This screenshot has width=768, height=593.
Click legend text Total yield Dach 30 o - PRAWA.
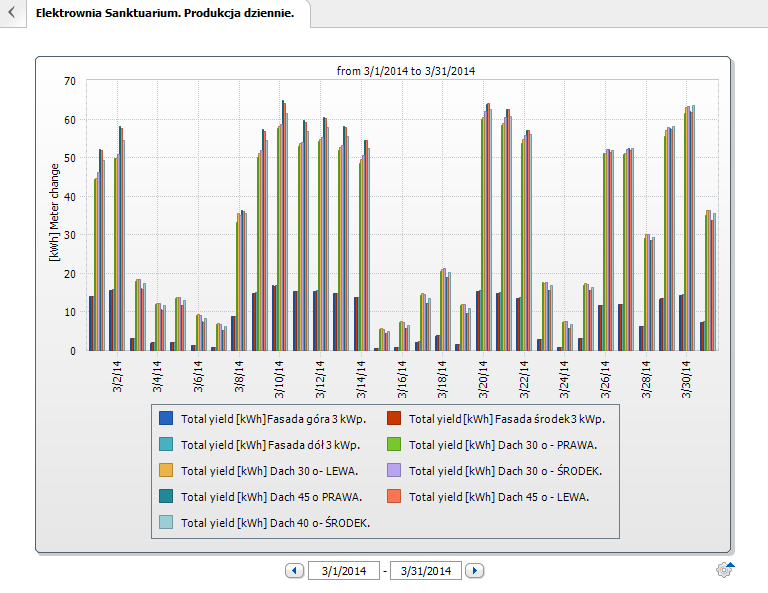pyautogui.click(x=503, y=445)
